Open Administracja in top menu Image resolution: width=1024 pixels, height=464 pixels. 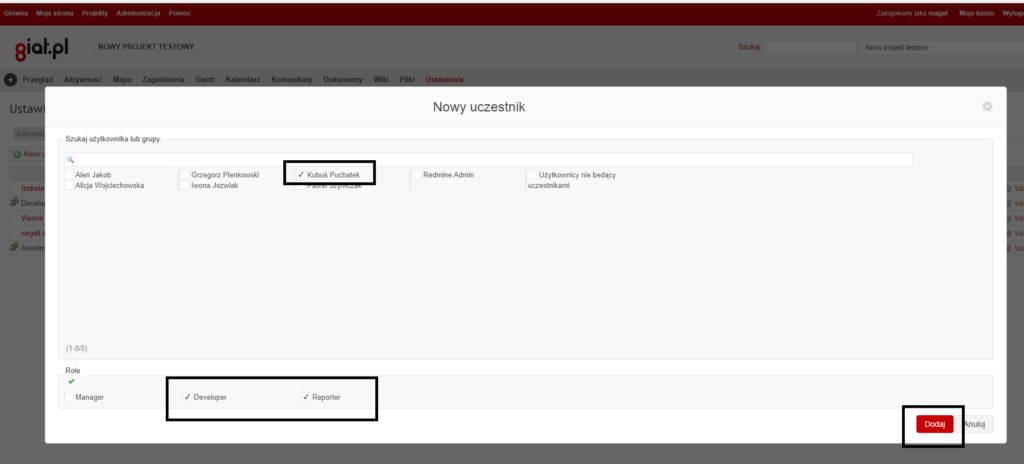(138, 13)
